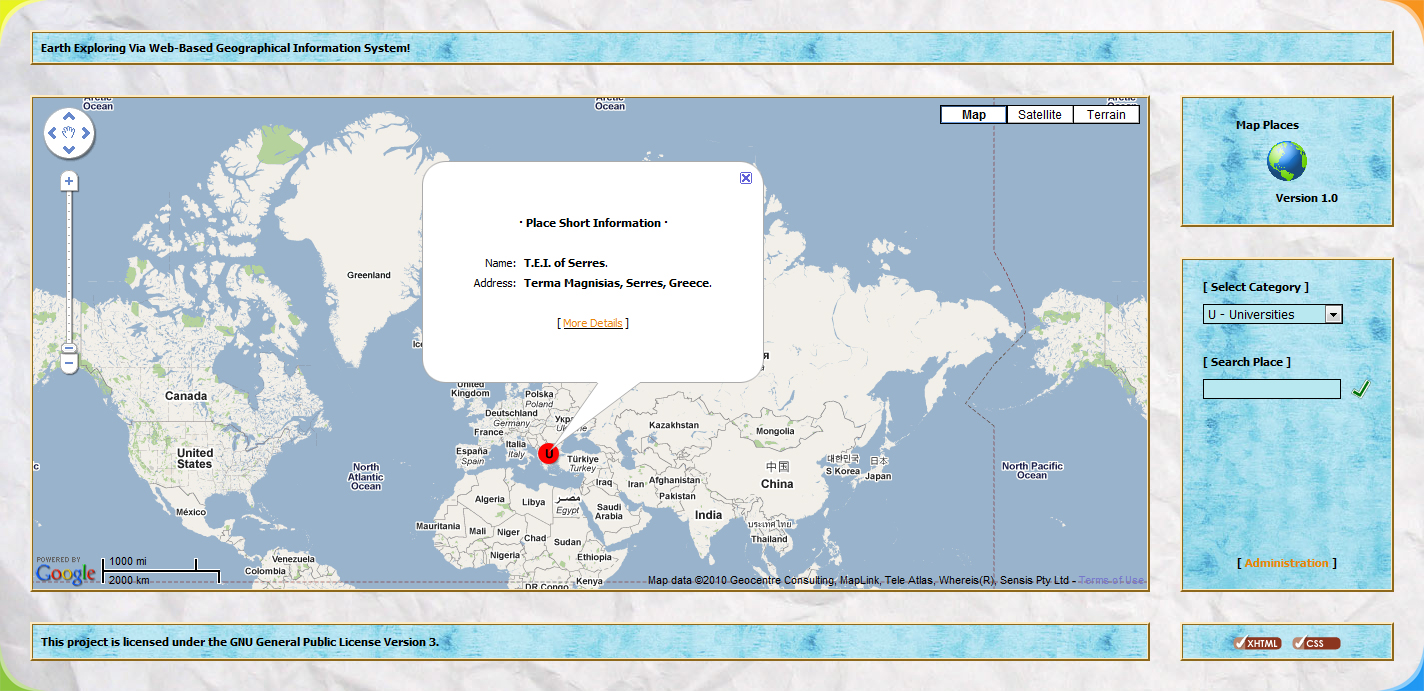The width and height of the screenshot is (1424, 691).
Task: Pan the map left with arrow control
Action: pyautogui.click(x=52, y=133)
